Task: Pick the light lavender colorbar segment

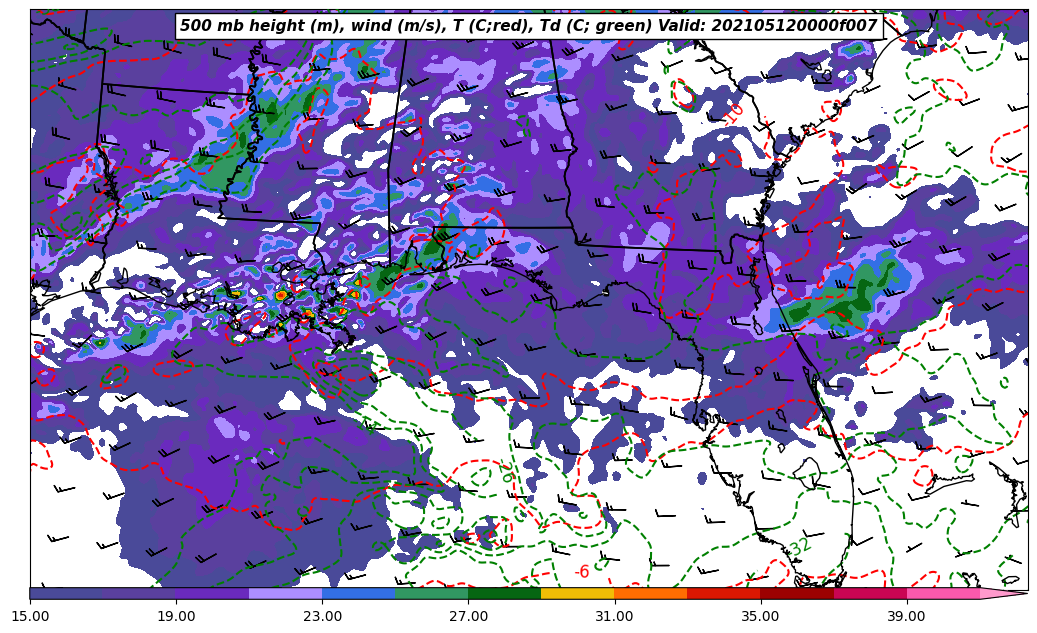Action: pyautogui.click(x=285, y=593)
